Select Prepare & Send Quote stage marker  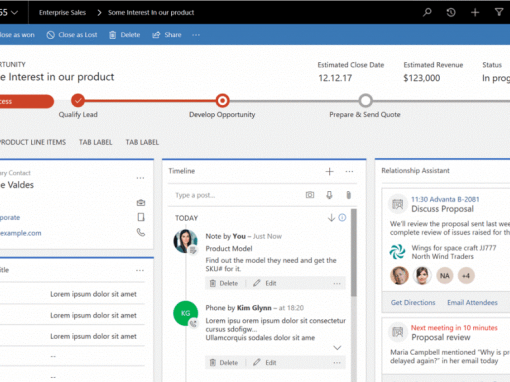(366, 100)
